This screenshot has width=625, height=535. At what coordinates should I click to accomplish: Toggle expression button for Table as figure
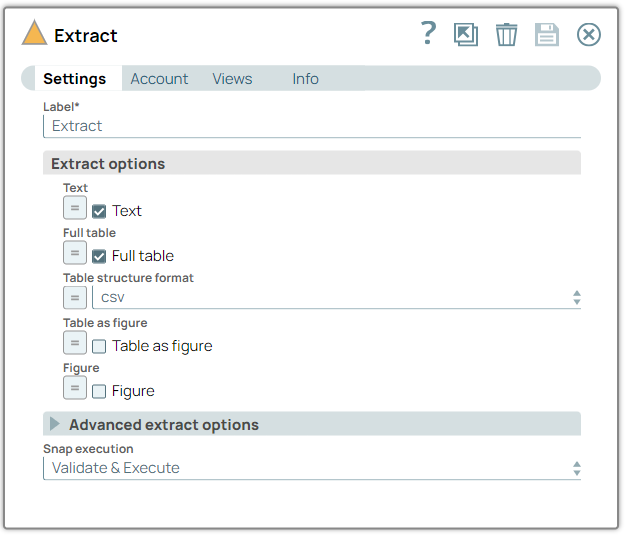coord(75,343)
